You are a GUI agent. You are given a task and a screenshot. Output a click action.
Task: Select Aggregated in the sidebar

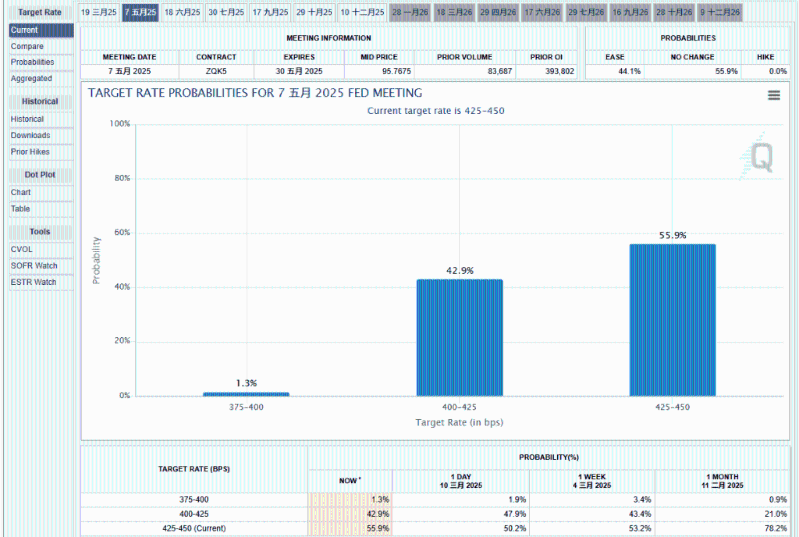click(x=31, y=78)
